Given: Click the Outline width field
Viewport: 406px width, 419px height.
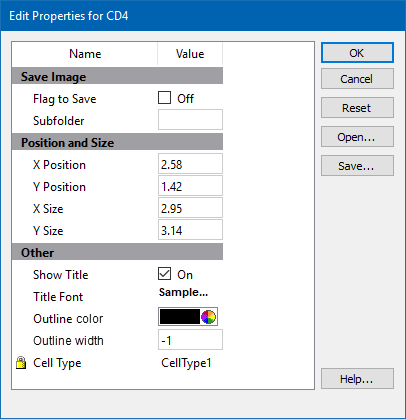Looking at the screenshot, I should click(190, 340).
